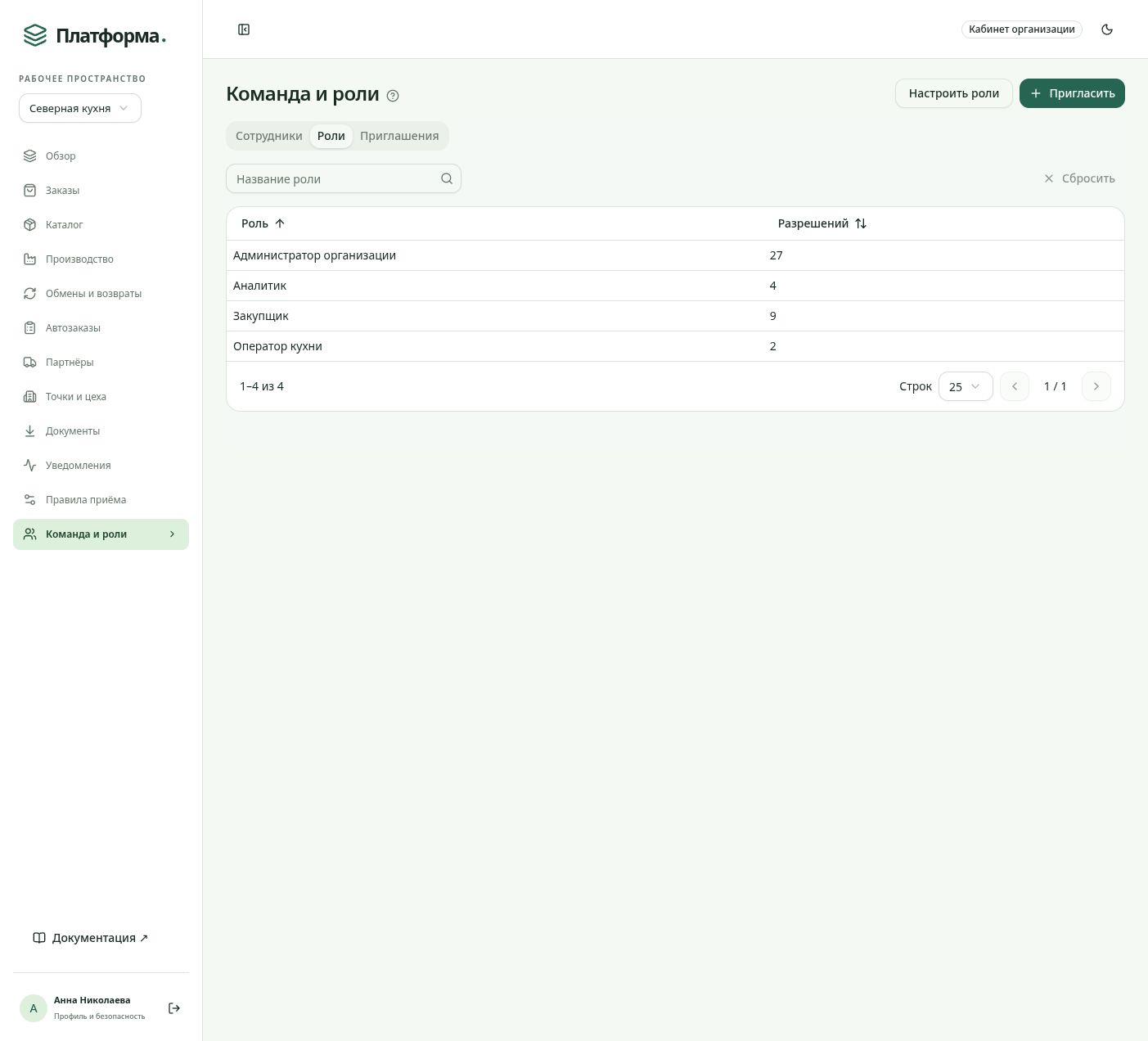This screenshot has width=1148, height=1041.
Task: Sort table by Разрешений column
Action: coord(822,223)
